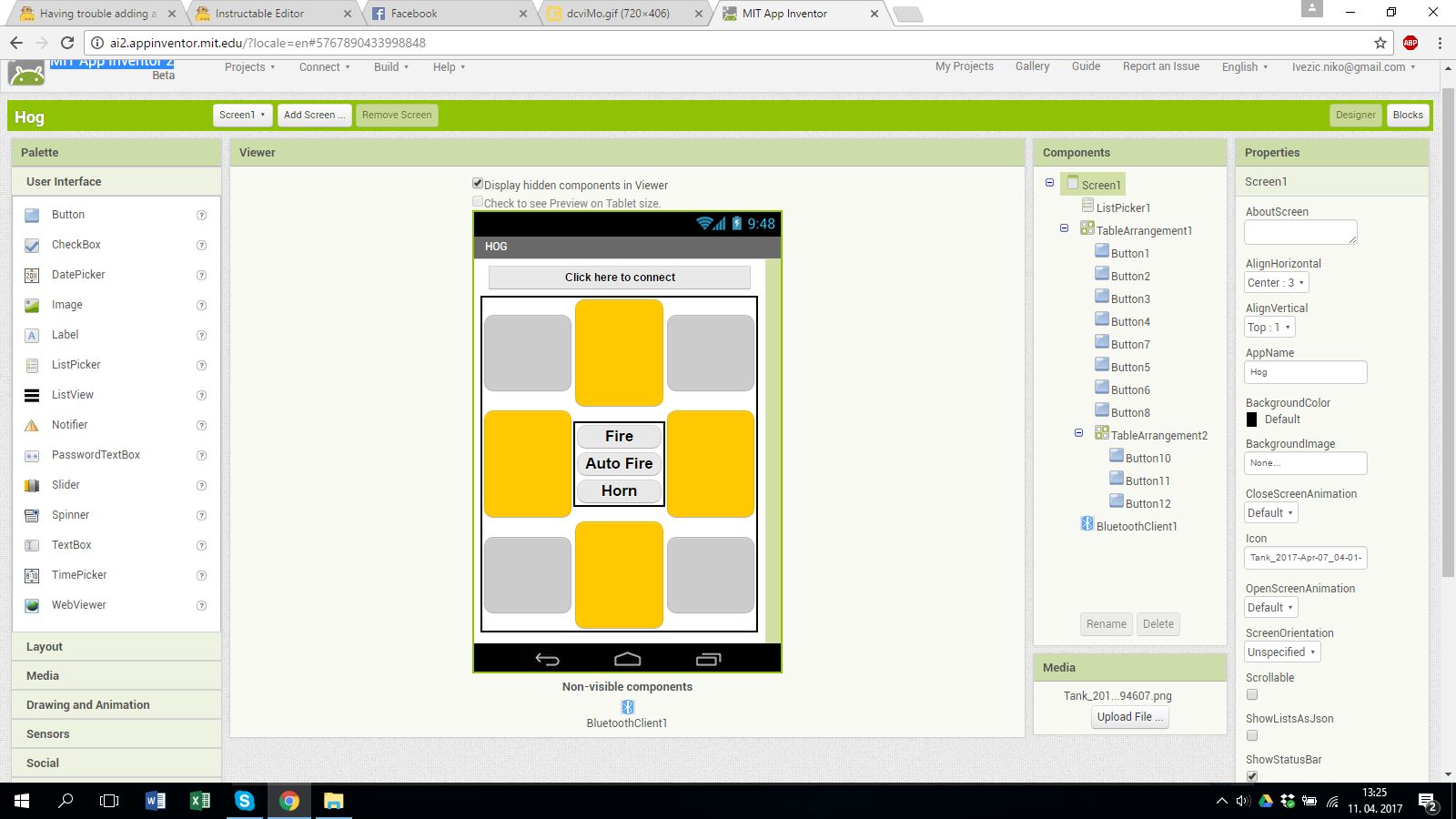Select Button7 in the Components tree
Image resolution: width=1456 pixels, height=819 pixels.
click(1130, 345)
